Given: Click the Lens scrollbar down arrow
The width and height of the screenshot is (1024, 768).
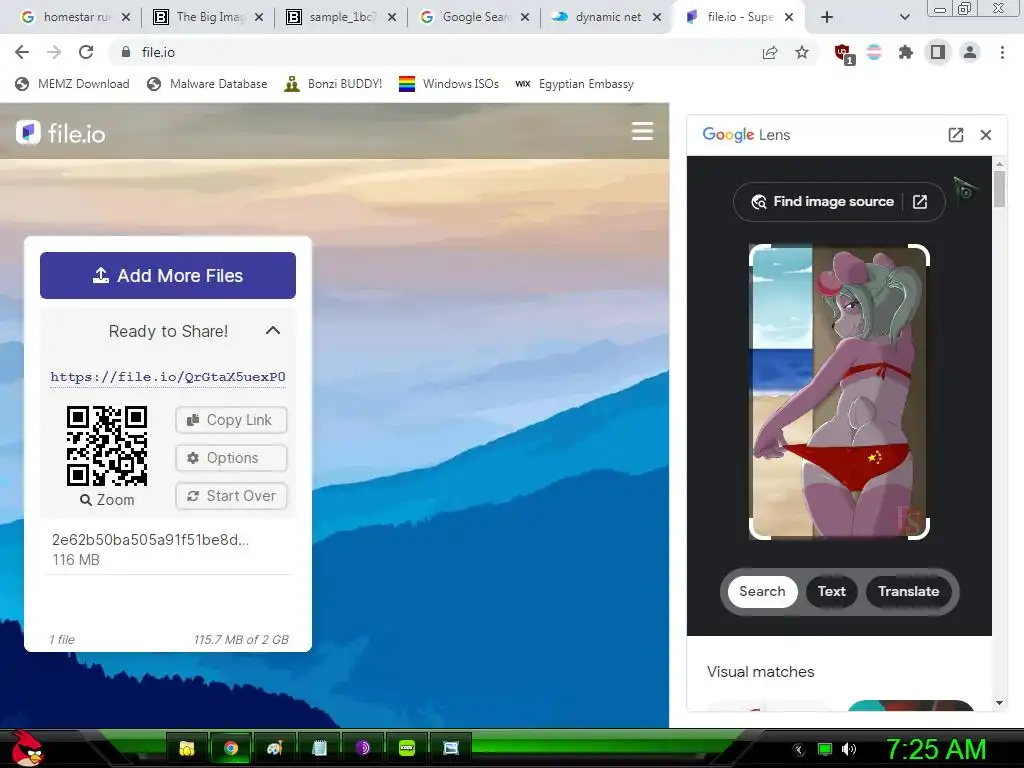Looking at the screenshot, I should pos(999,703).
